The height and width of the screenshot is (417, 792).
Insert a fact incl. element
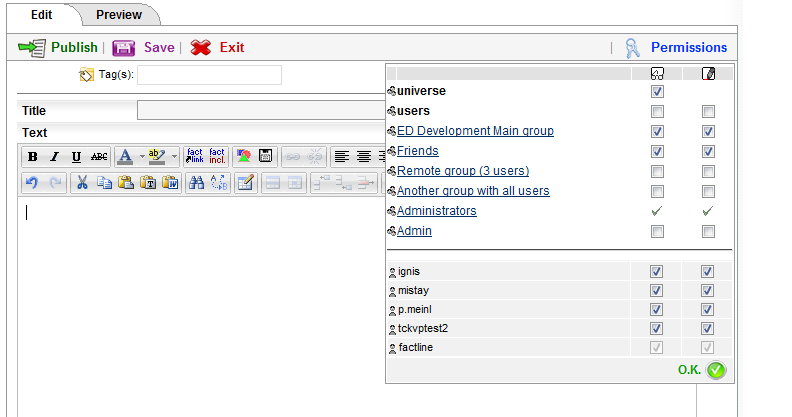[217, 156]
